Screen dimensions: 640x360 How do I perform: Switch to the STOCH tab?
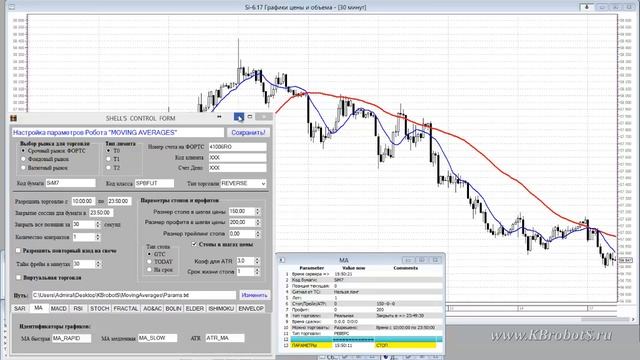(x=100, y=309)
